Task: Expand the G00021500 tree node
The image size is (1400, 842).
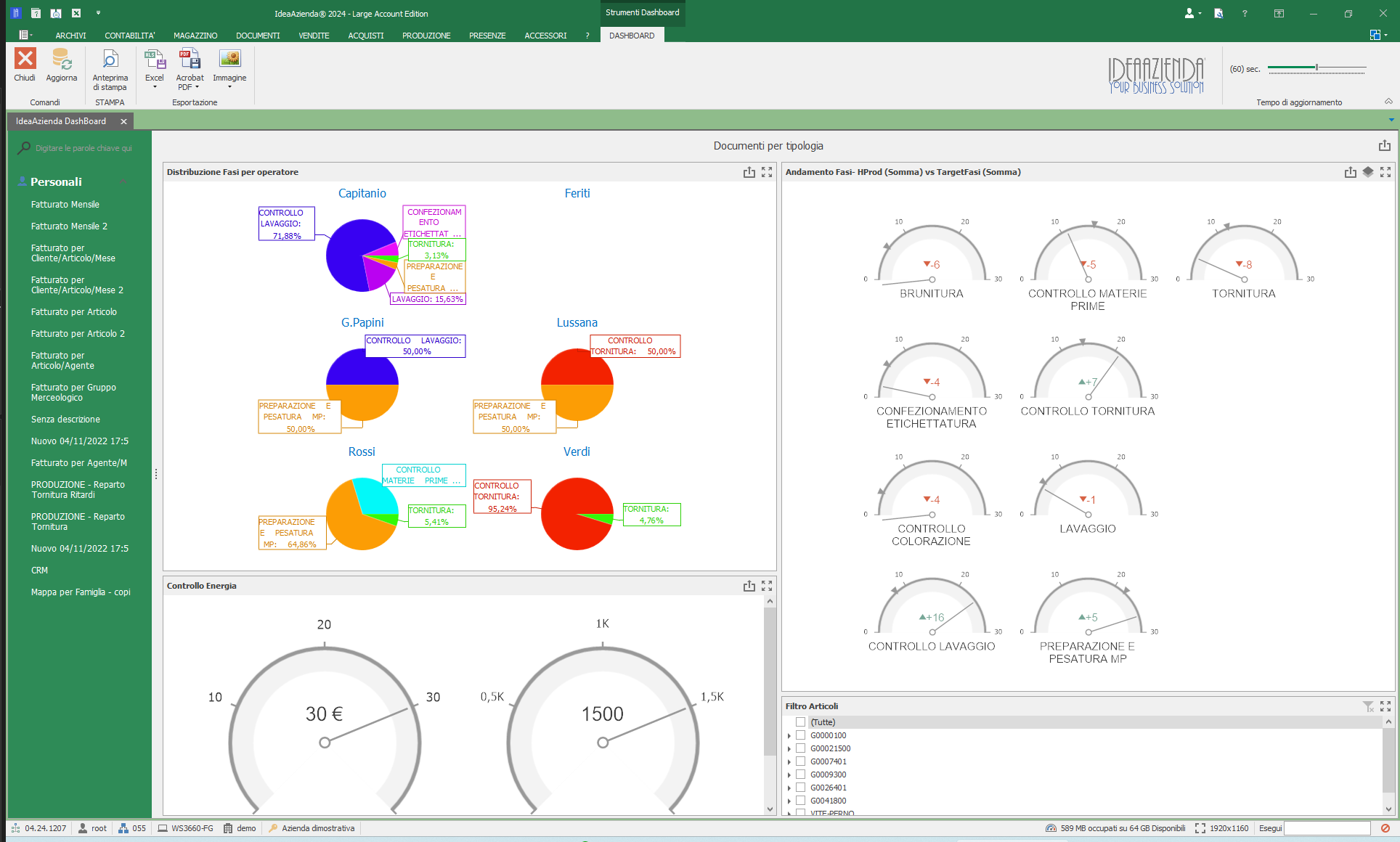Action: (789, 749)
